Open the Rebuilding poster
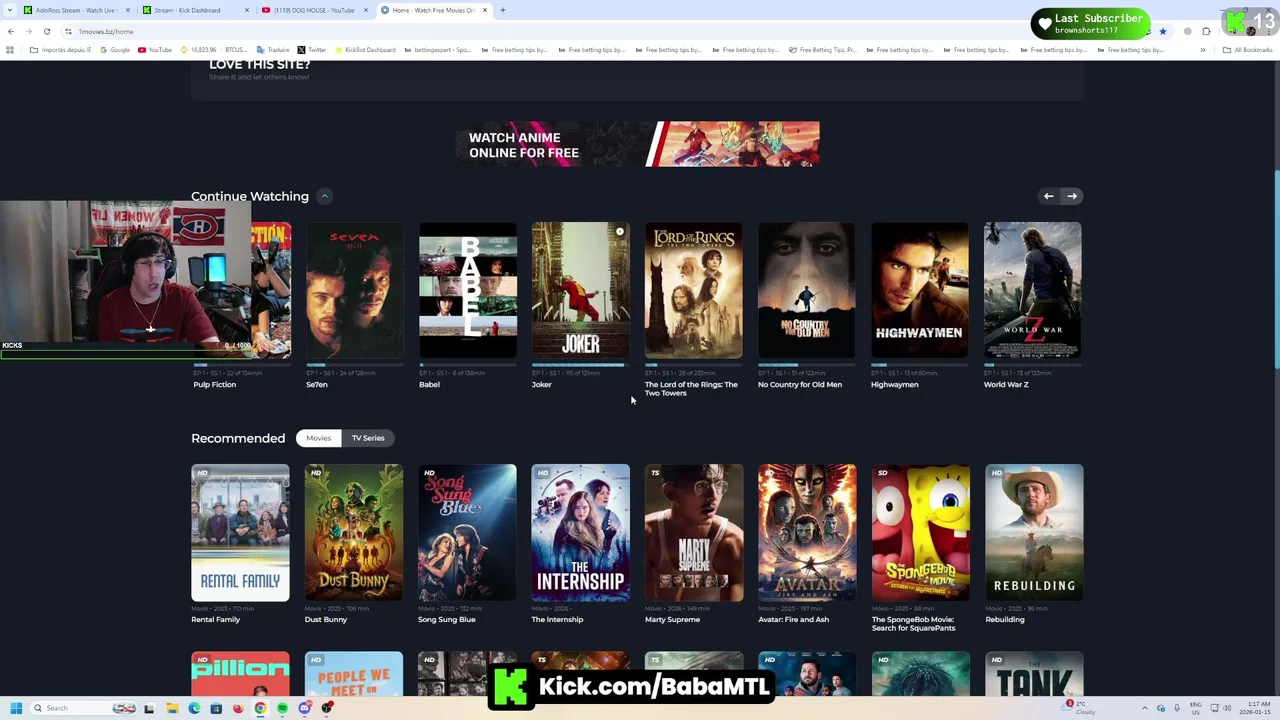 pyautogui.click(x=1033, y=532)
